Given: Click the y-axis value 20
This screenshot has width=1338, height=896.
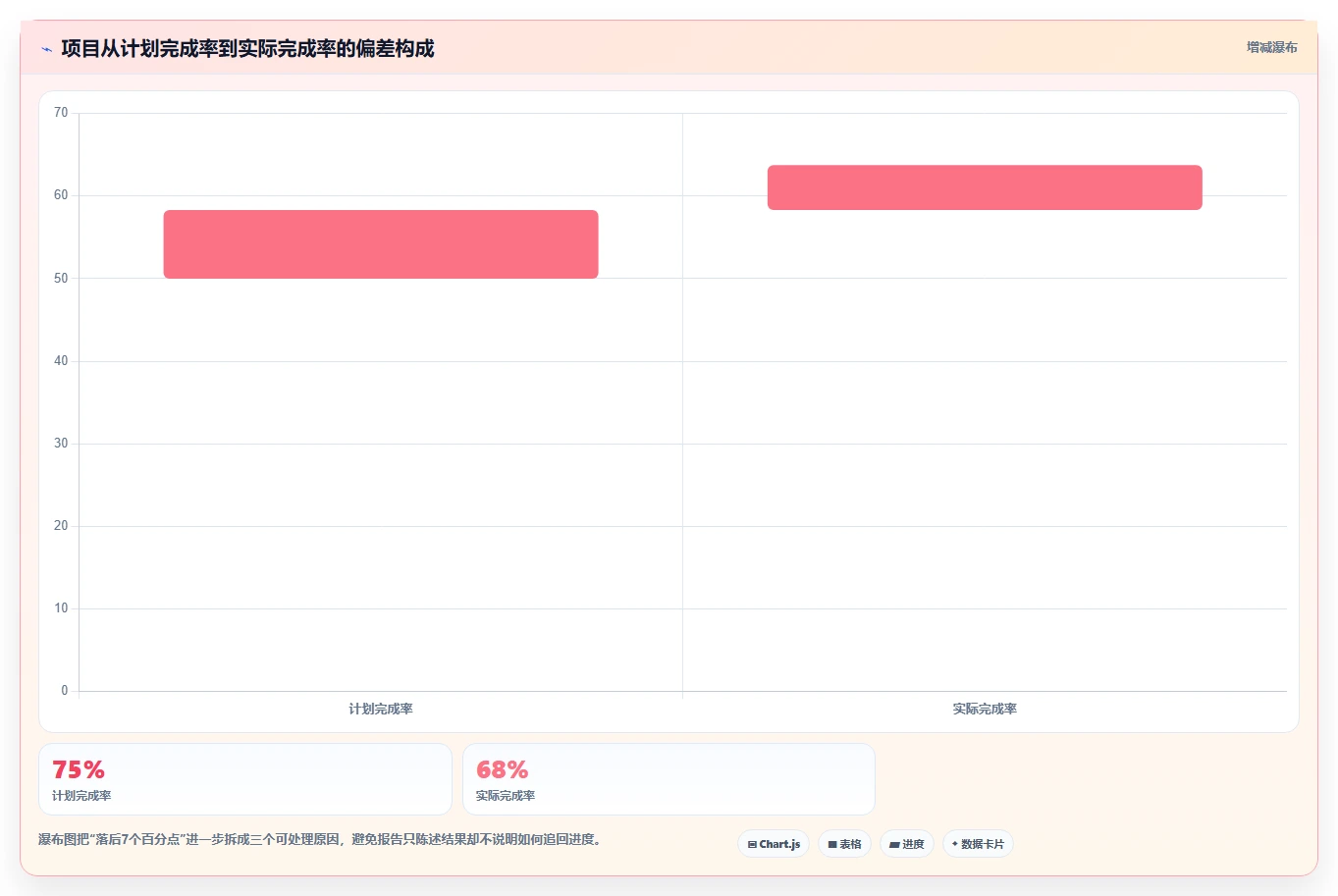Looking at the screenshot, I should click(x=61, y=526).
